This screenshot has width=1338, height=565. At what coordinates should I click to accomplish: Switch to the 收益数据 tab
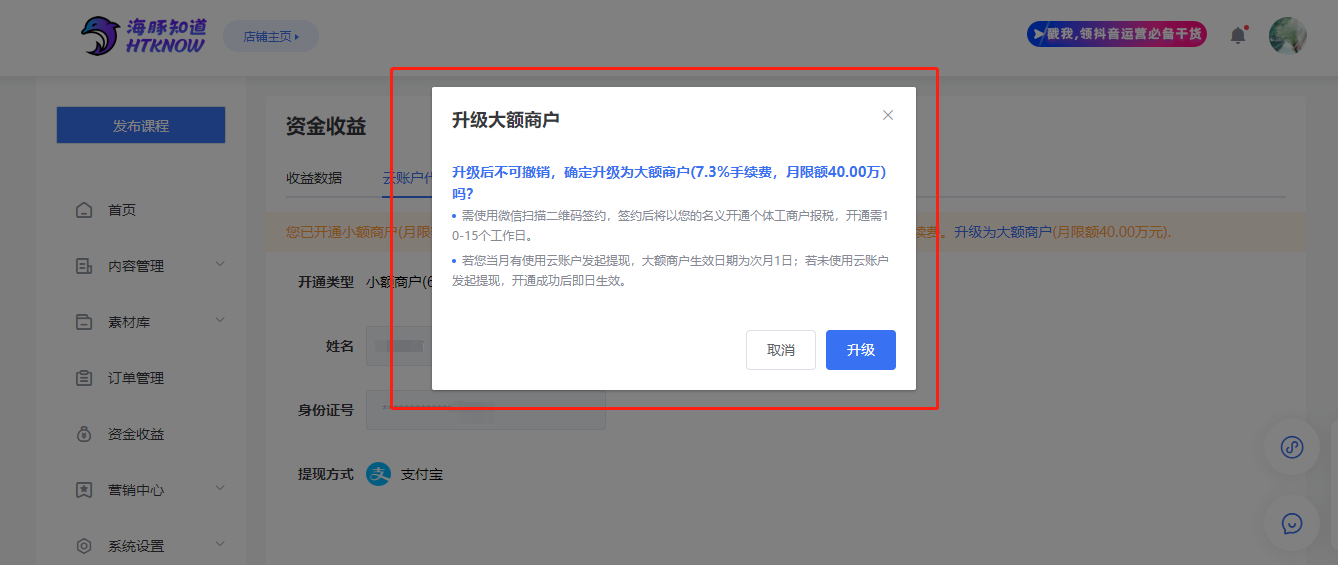[314, 178]
